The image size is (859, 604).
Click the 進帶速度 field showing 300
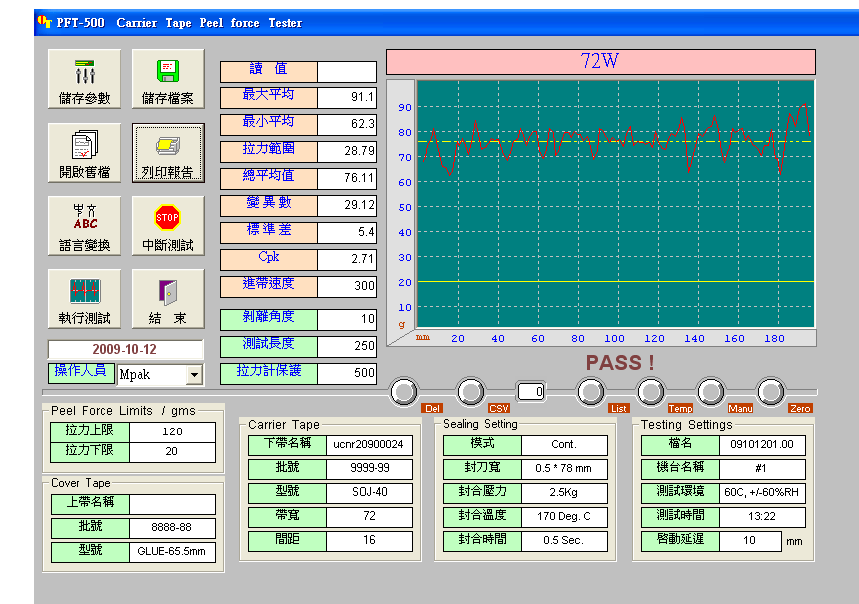347,287
